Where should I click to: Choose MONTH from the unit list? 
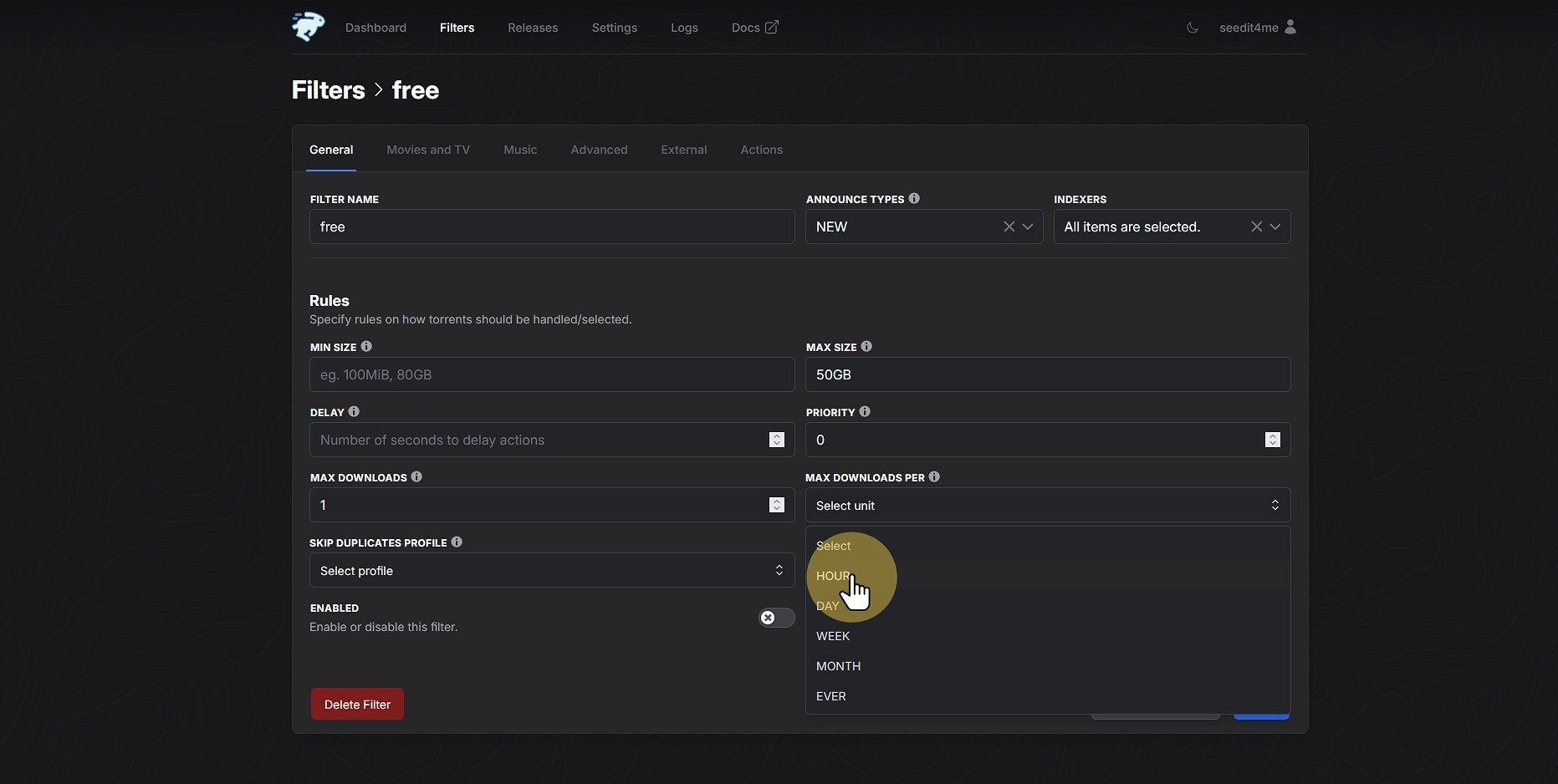[1048, 666]
